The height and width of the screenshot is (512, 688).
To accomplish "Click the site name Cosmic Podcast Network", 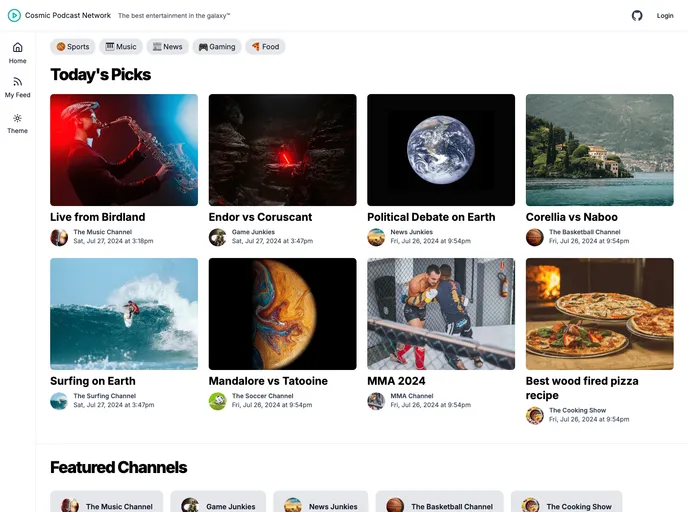I will click(68, 15).
